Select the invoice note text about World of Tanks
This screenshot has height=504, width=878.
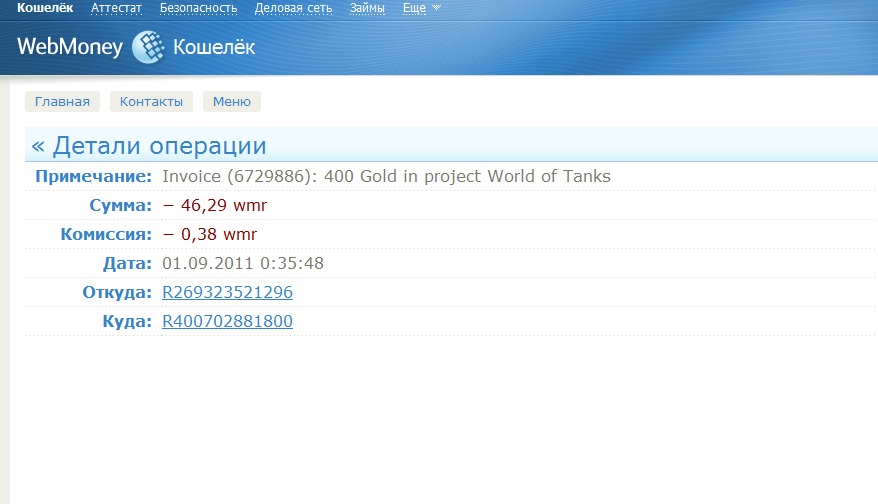pos(386,176)
